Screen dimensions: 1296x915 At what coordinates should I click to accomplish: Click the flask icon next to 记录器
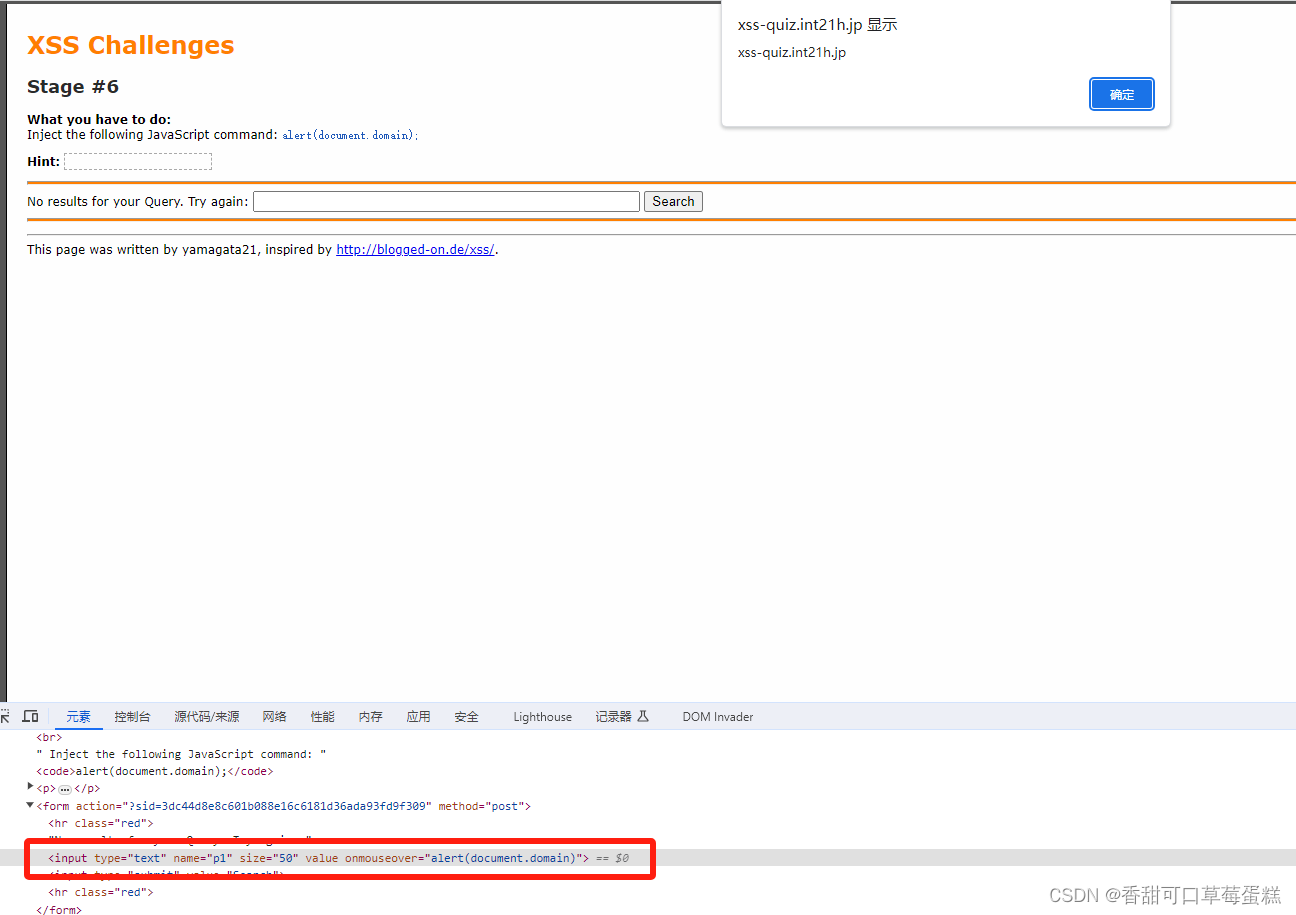pos(645,716)
